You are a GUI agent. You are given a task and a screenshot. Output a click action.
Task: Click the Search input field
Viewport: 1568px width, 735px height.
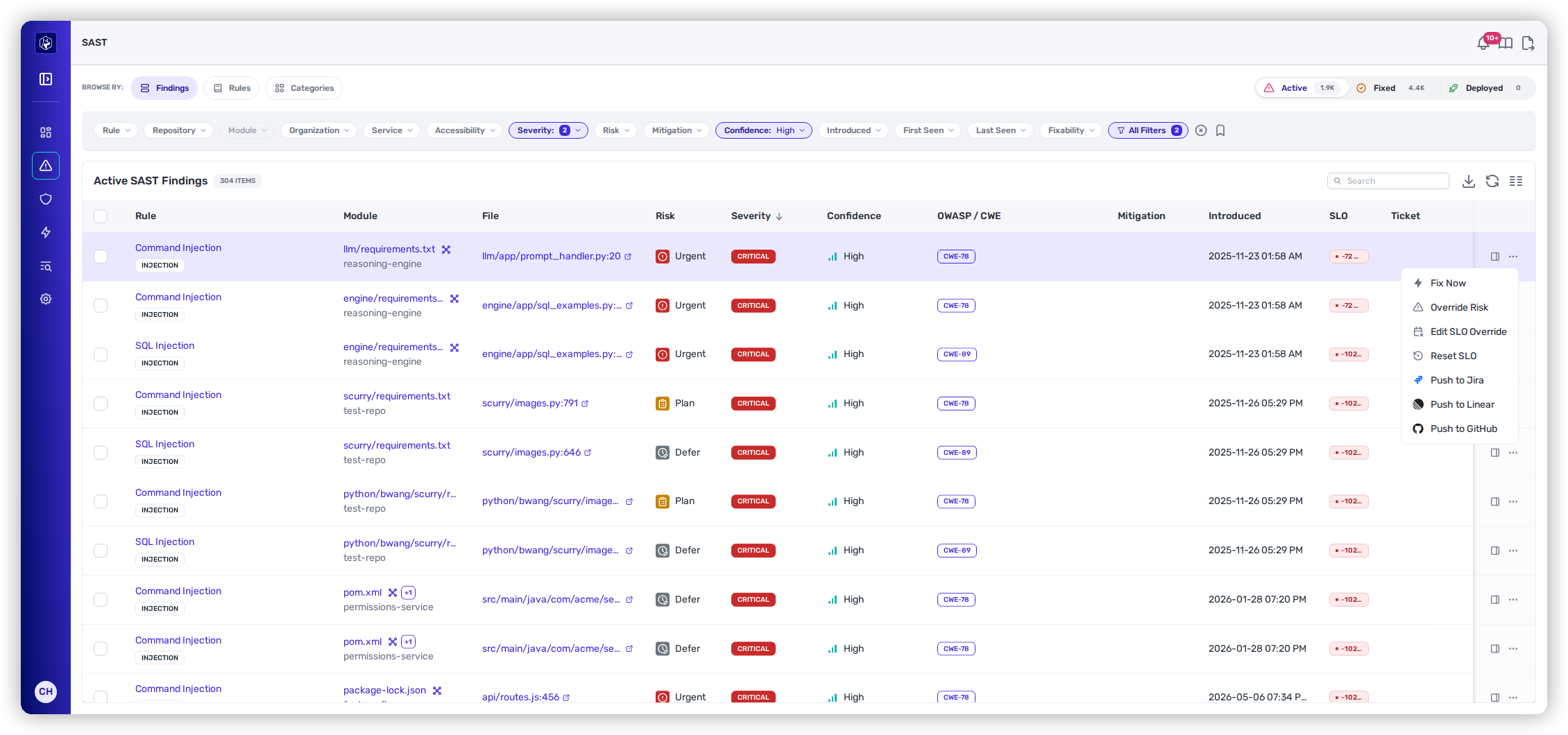(1388, 181)
